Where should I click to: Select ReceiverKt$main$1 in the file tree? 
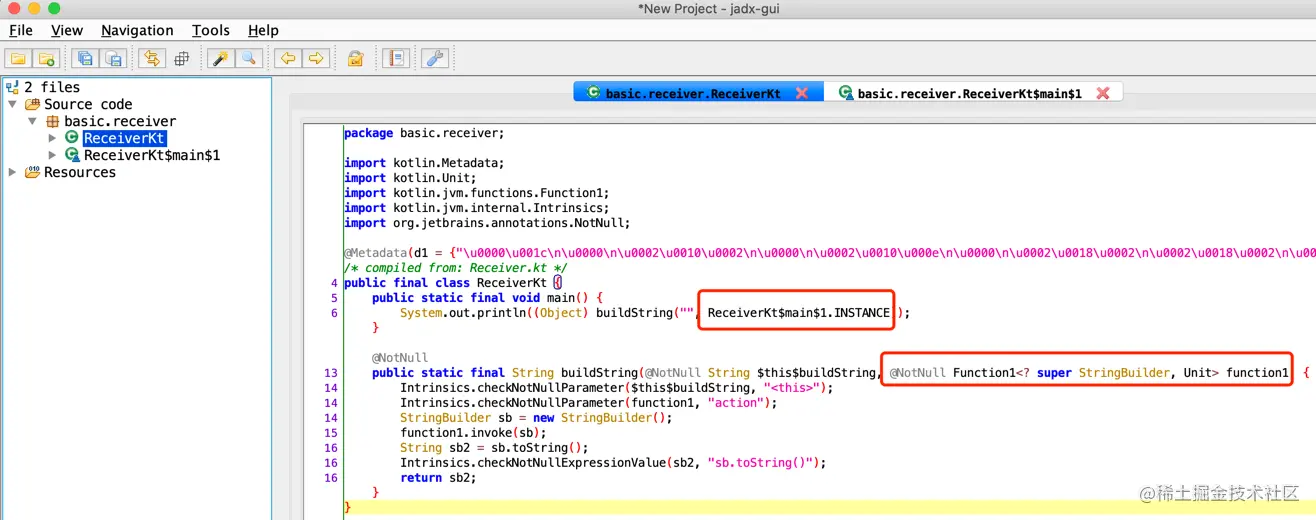(152, 155)
